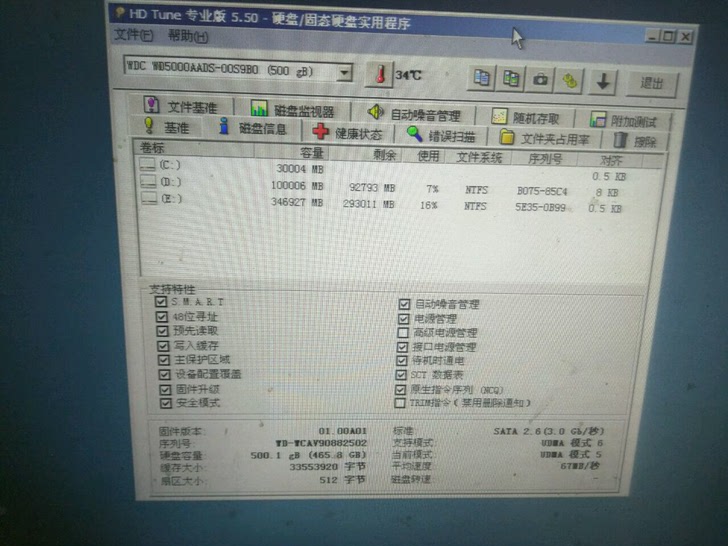Image resolution: width=728 pixels, height=546 pixels.
Task: Click the firmware version 01.00A01 value
Action: [x=342, y=431]
